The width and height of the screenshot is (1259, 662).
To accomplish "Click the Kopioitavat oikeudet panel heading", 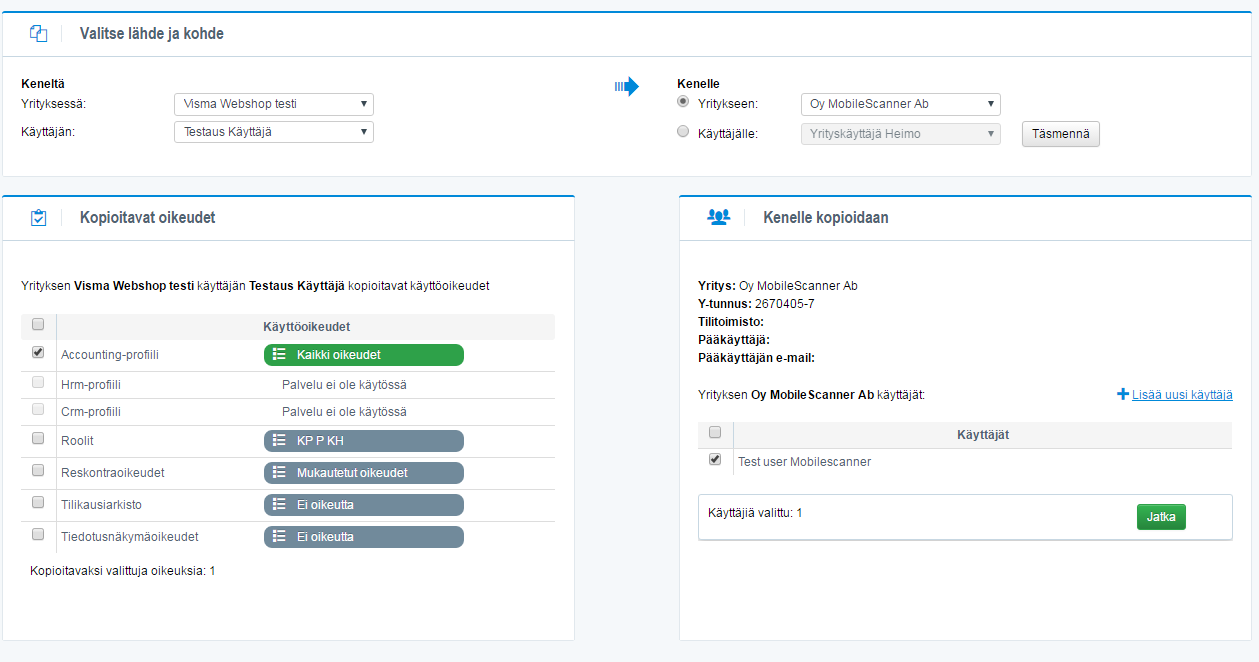I will (x=147, y=217).
